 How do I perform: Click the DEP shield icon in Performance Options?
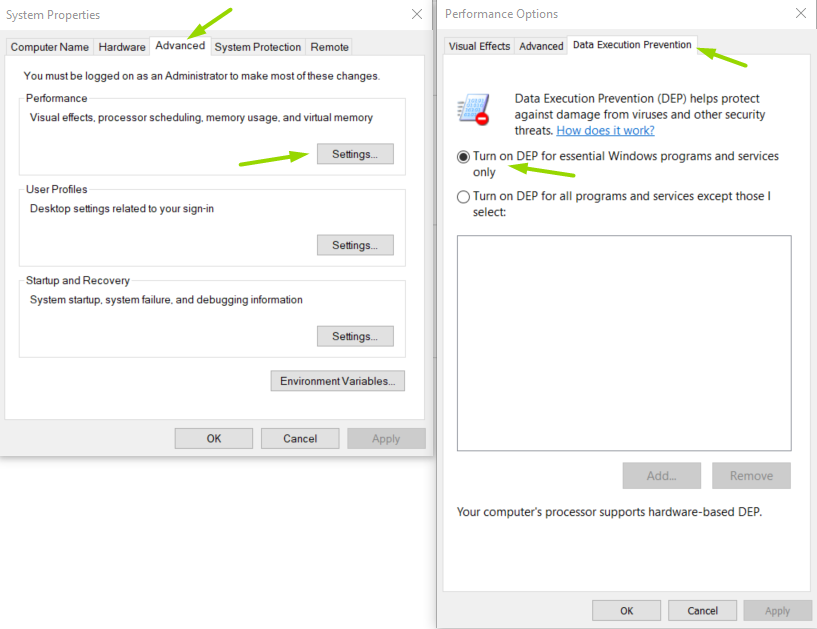pyautogui.click(x=472, y=109)
